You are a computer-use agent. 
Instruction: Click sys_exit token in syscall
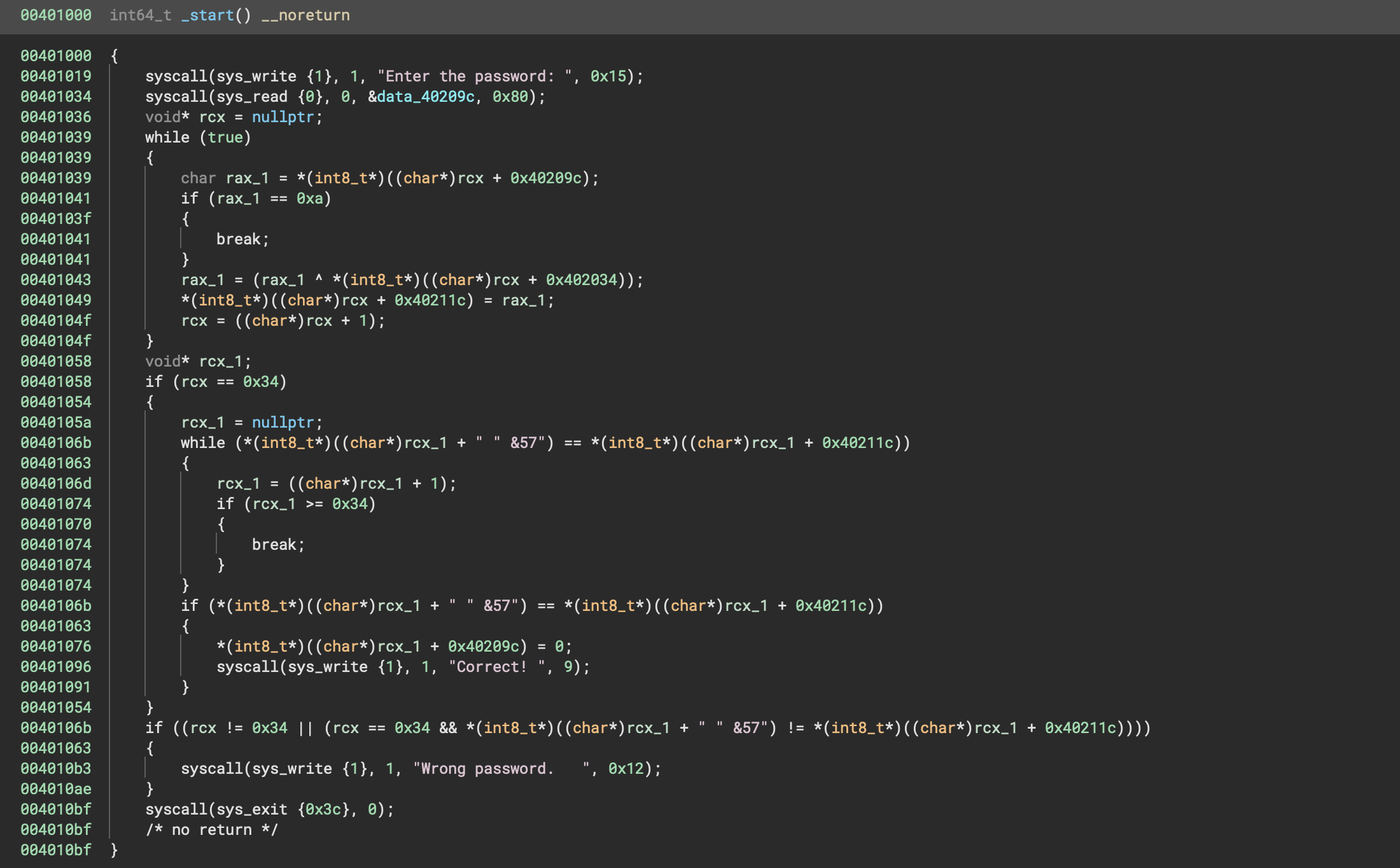point(252,809)
